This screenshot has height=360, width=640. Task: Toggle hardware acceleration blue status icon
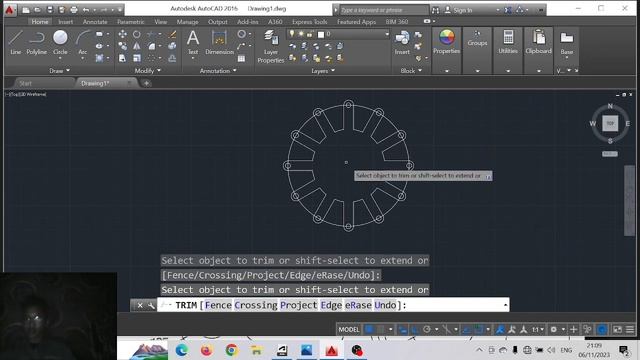point(602,329)
